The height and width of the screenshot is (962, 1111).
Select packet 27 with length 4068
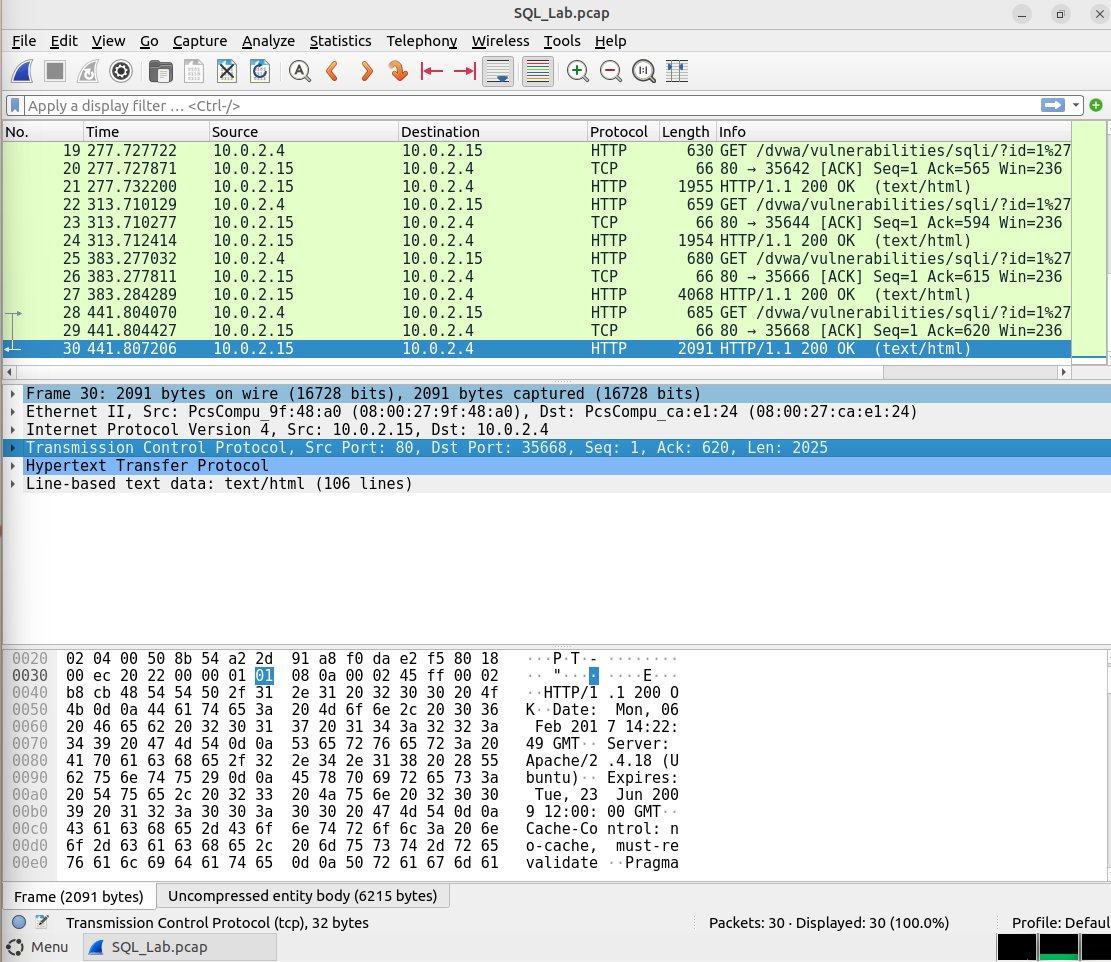[x=536, y=295]
